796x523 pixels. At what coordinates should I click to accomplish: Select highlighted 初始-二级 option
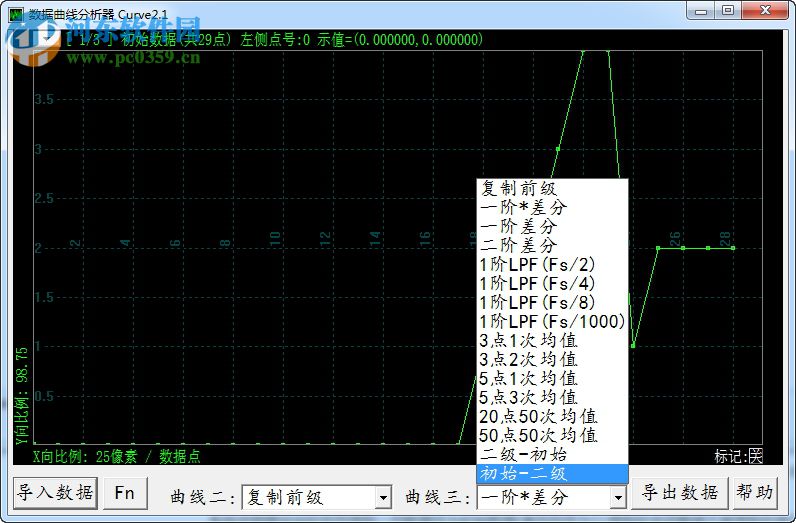[552, 474]
